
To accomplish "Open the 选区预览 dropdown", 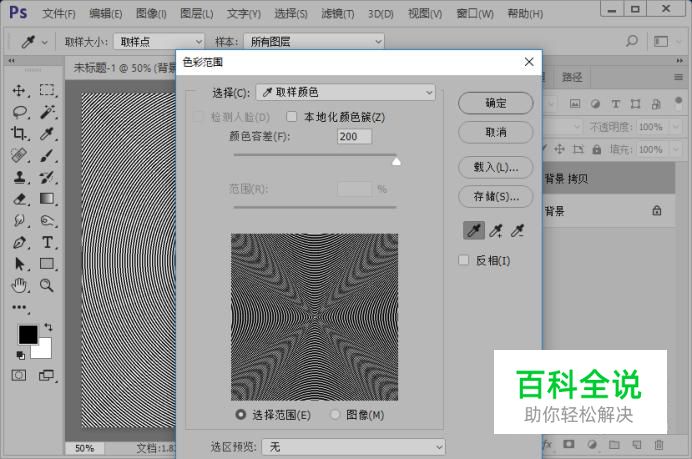I will [x=354, y=447].
